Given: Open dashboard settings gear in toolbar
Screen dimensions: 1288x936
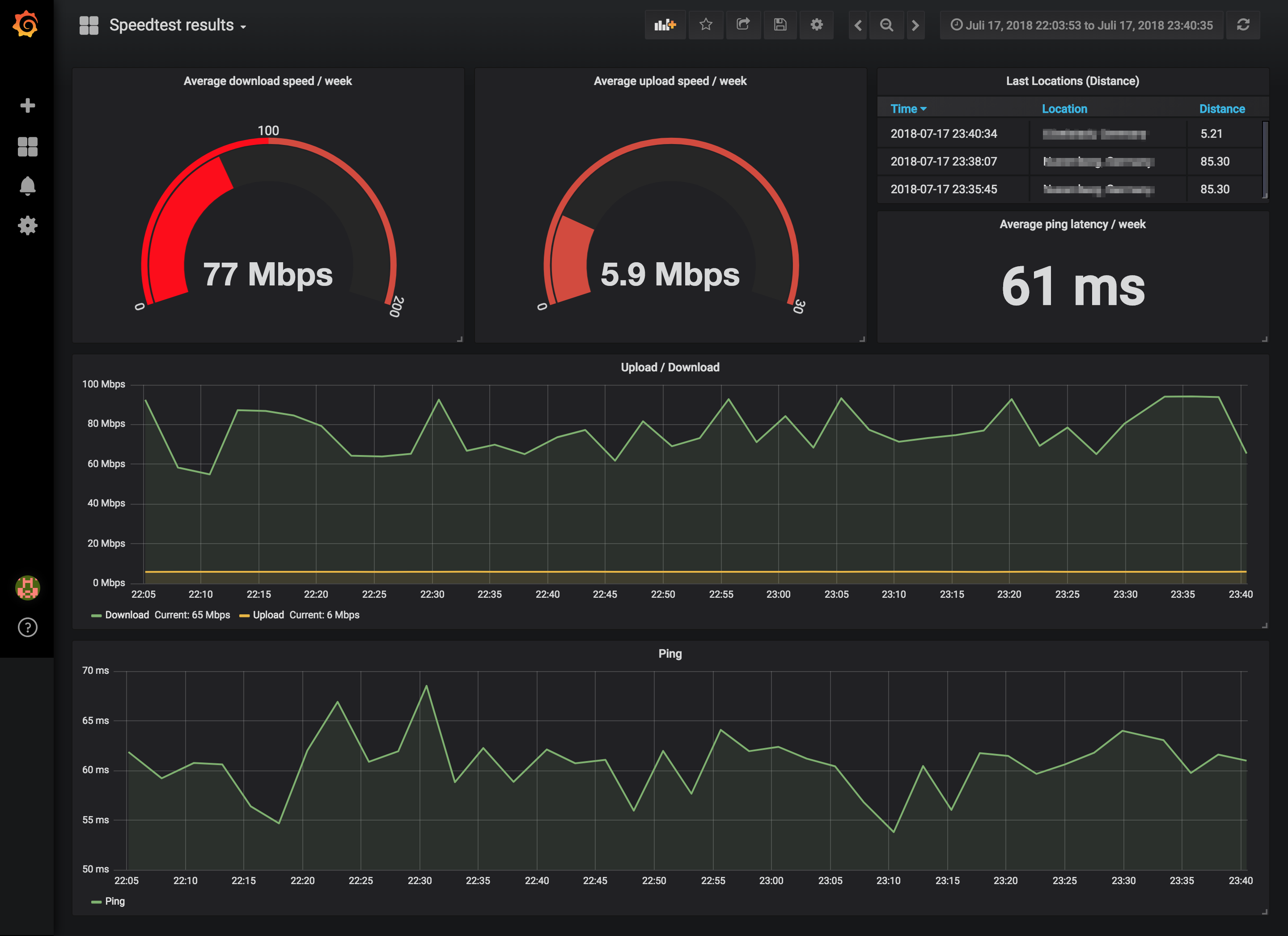Looking at the screenshot, I should 817,25.
